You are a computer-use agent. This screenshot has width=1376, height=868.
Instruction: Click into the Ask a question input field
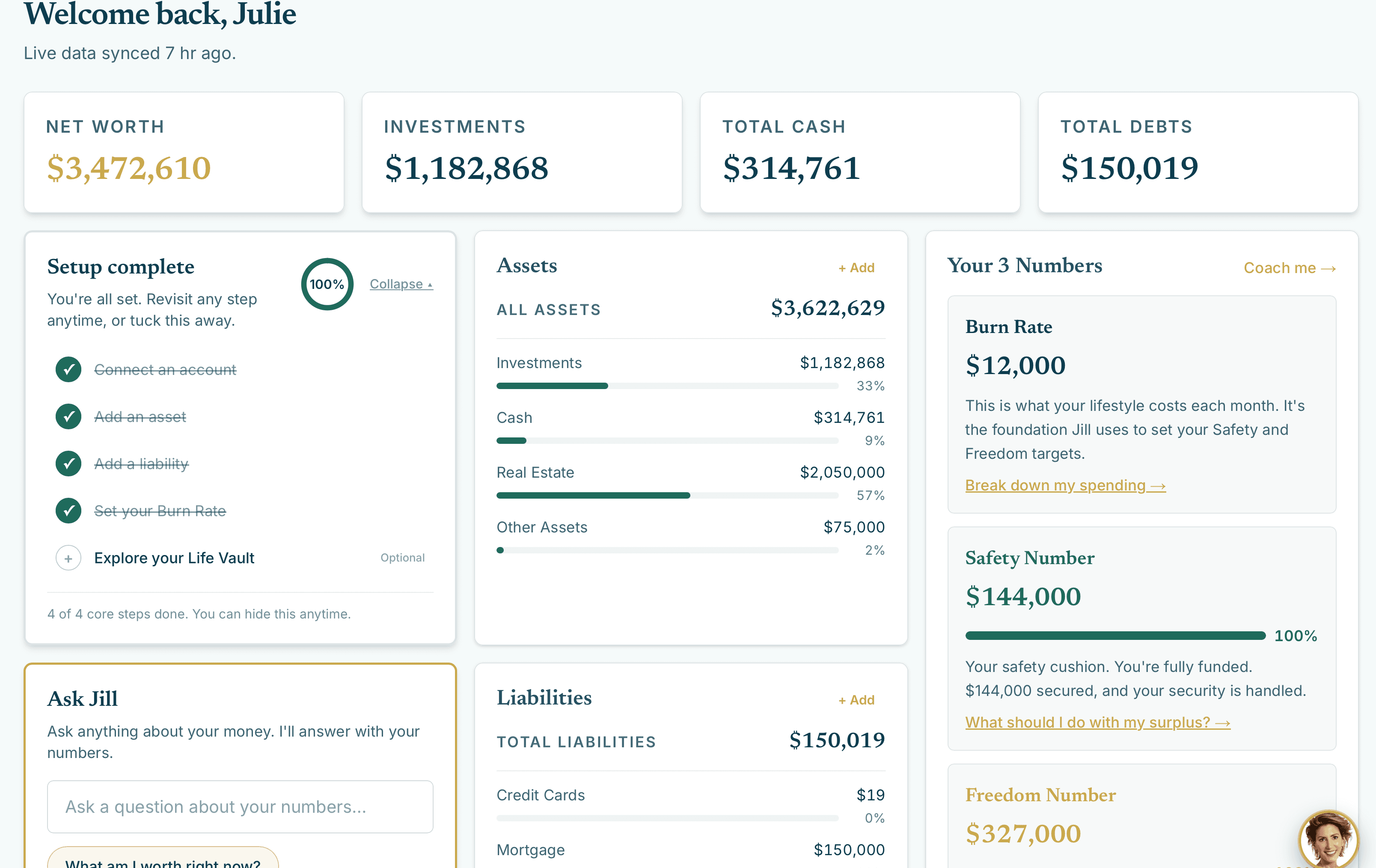point(240,806)
